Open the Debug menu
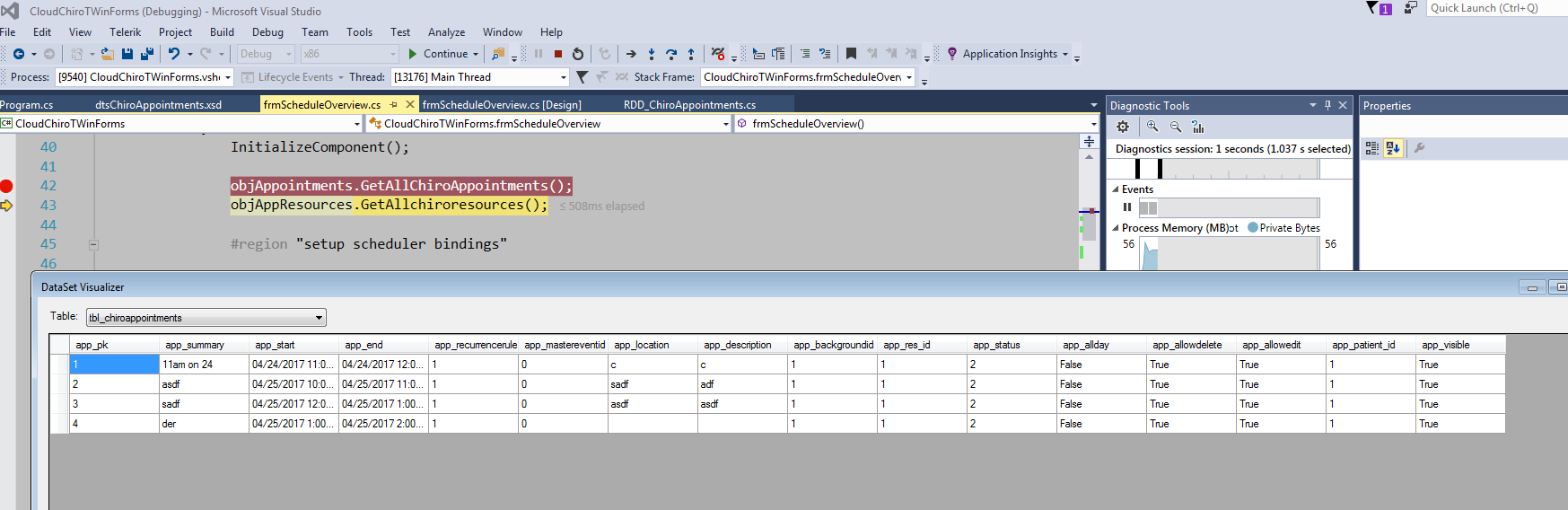This screenshot has width=1568, height=510. click(267, 31)
